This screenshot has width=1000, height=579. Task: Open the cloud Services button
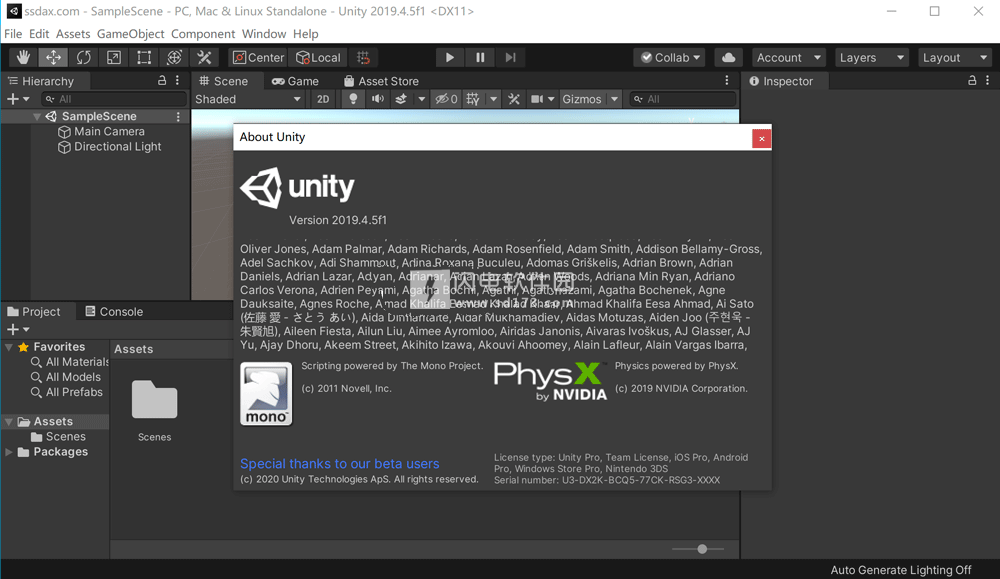(x=728, y=57)
